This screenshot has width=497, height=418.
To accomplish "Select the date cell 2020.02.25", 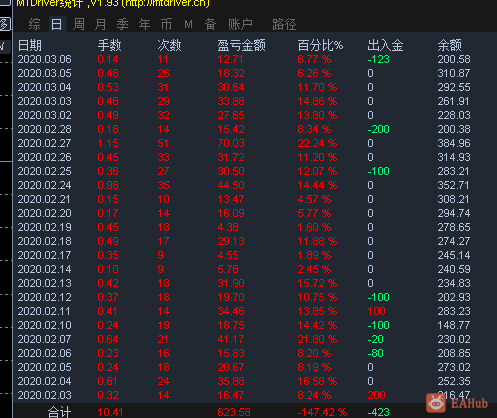I will point(44,171).
